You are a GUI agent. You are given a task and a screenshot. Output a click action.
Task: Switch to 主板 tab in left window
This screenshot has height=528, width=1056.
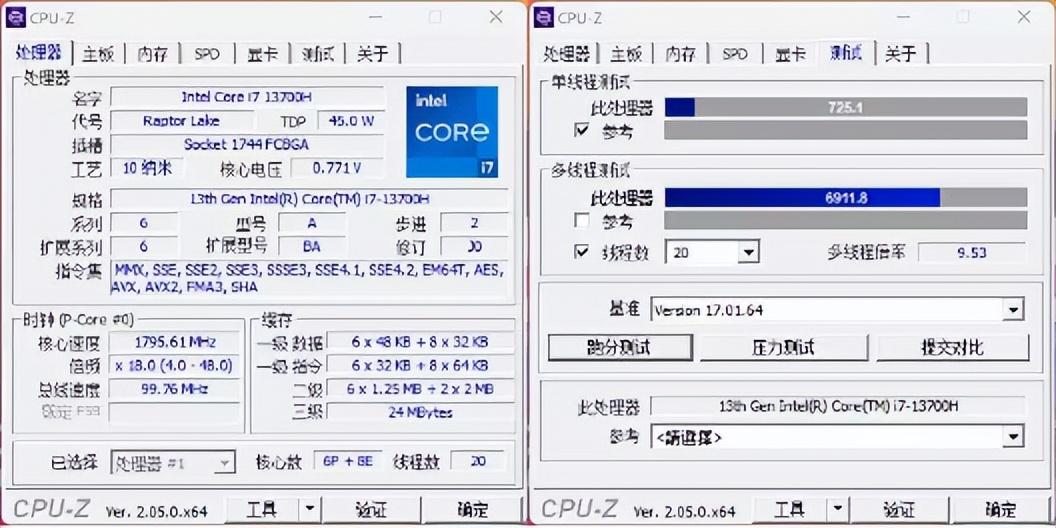98,54
